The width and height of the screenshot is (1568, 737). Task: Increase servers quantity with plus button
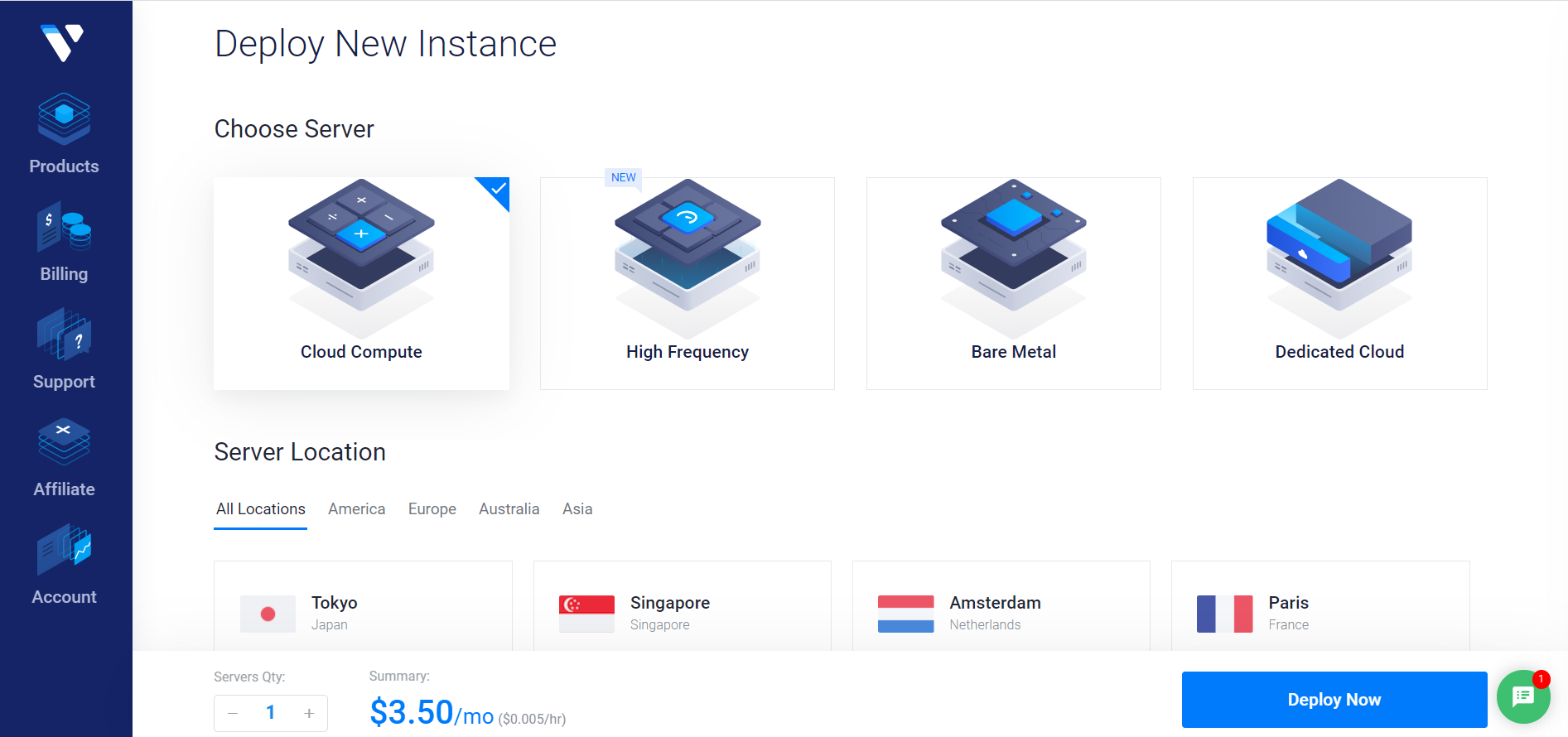(309, 713)
